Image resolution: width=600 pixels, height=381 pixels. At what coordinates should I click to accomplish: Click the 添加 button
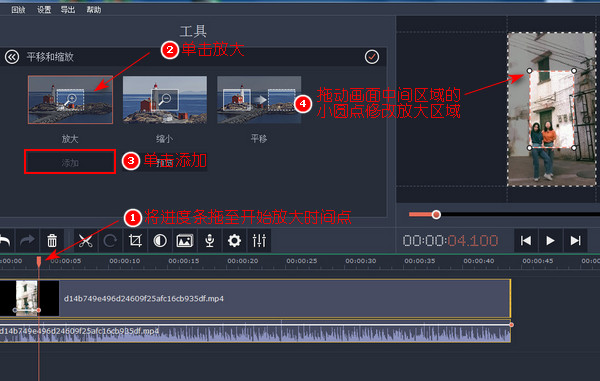[x=70, y=163]
